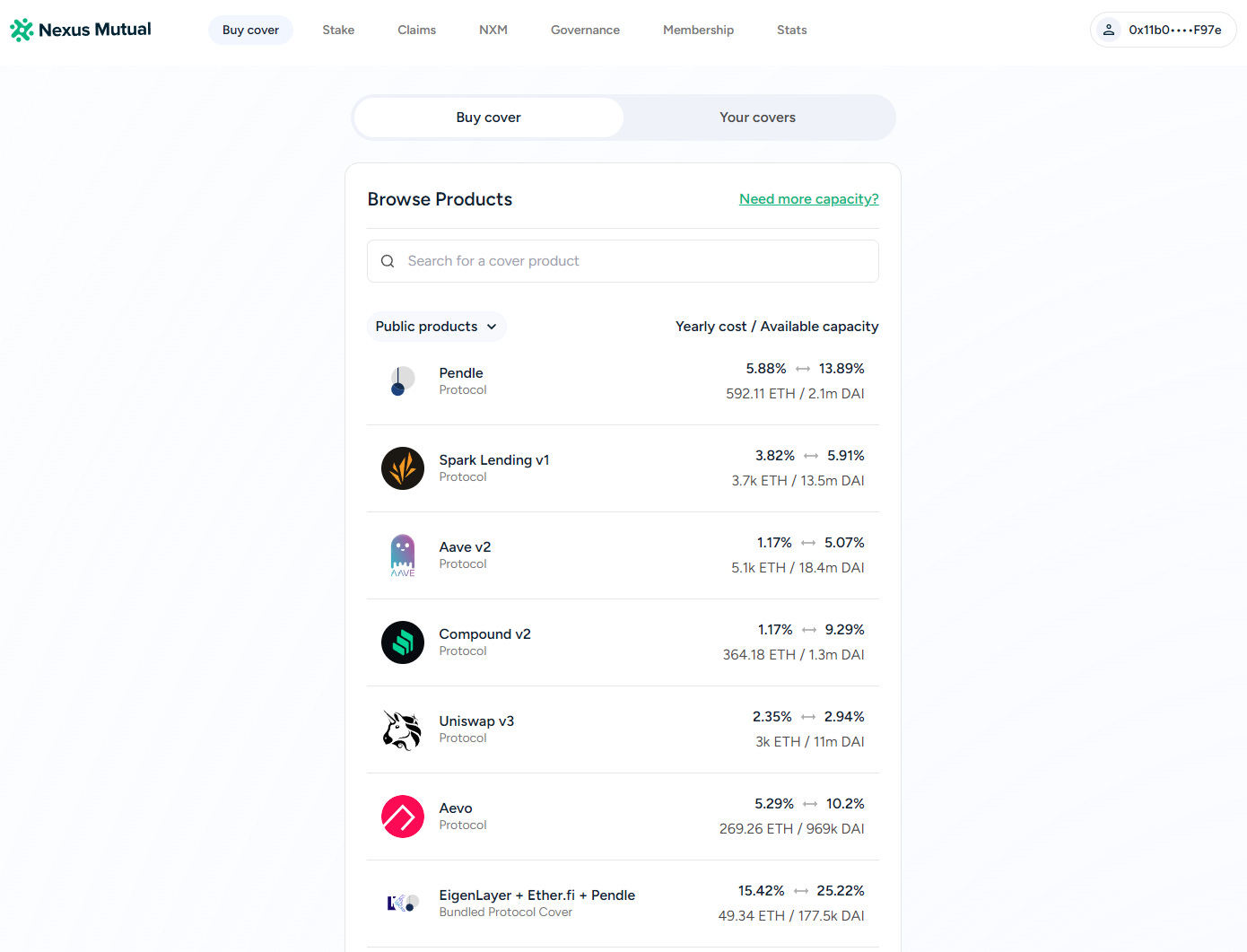Click the Aave v2 ghost logo
This screenshot has height=952, width=1247.
(403, 555)
